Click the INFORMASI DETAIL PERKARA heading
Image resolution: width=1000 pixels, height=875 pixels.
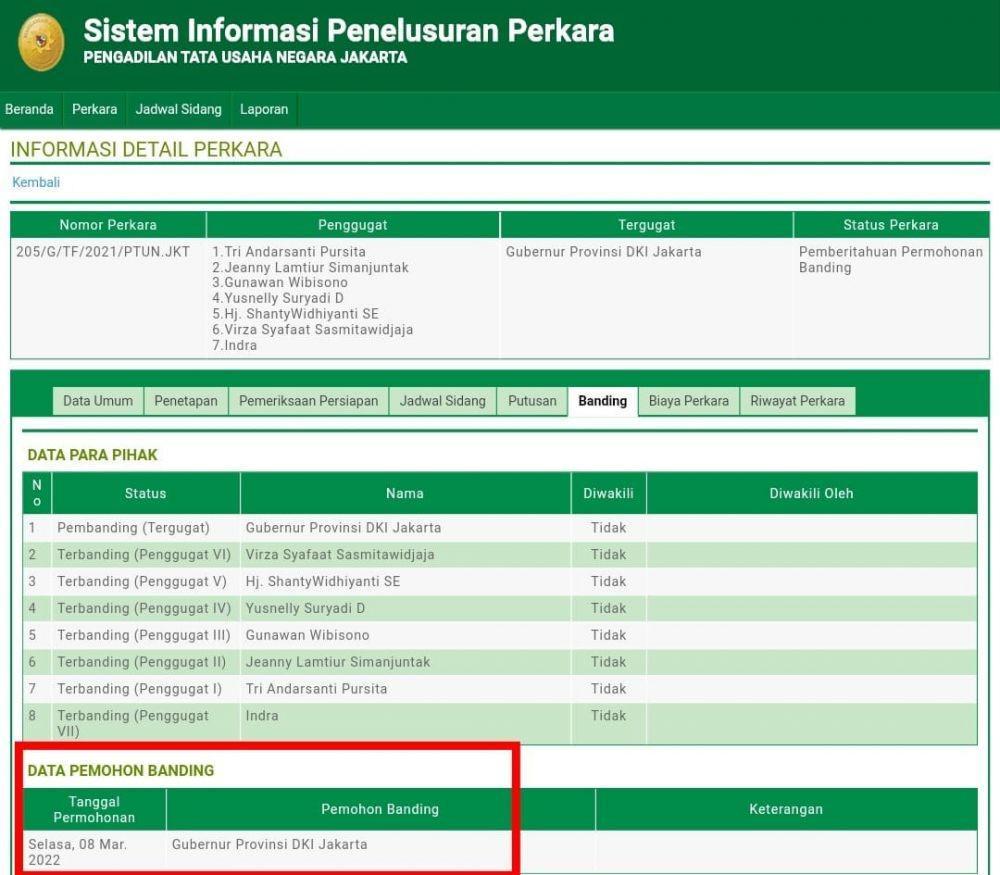click(x=147, y=149)
